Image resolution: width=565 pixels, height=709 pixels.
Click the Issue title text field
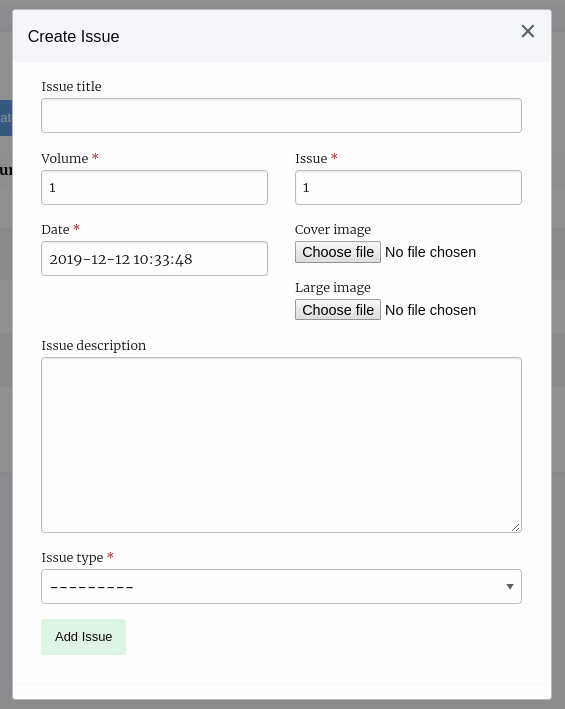281,115
